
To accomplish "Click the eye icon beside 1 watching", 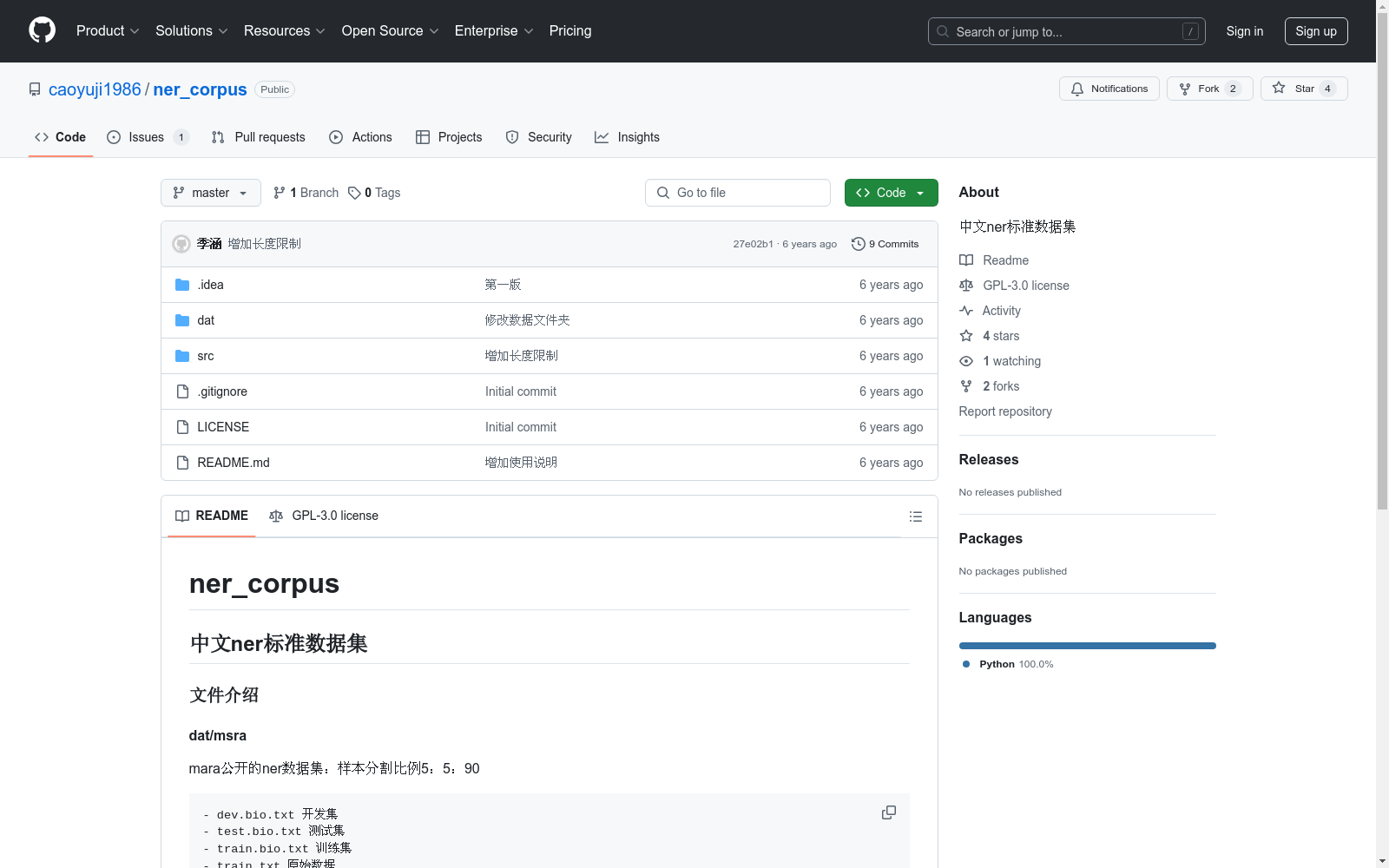I will coord(966,361).
